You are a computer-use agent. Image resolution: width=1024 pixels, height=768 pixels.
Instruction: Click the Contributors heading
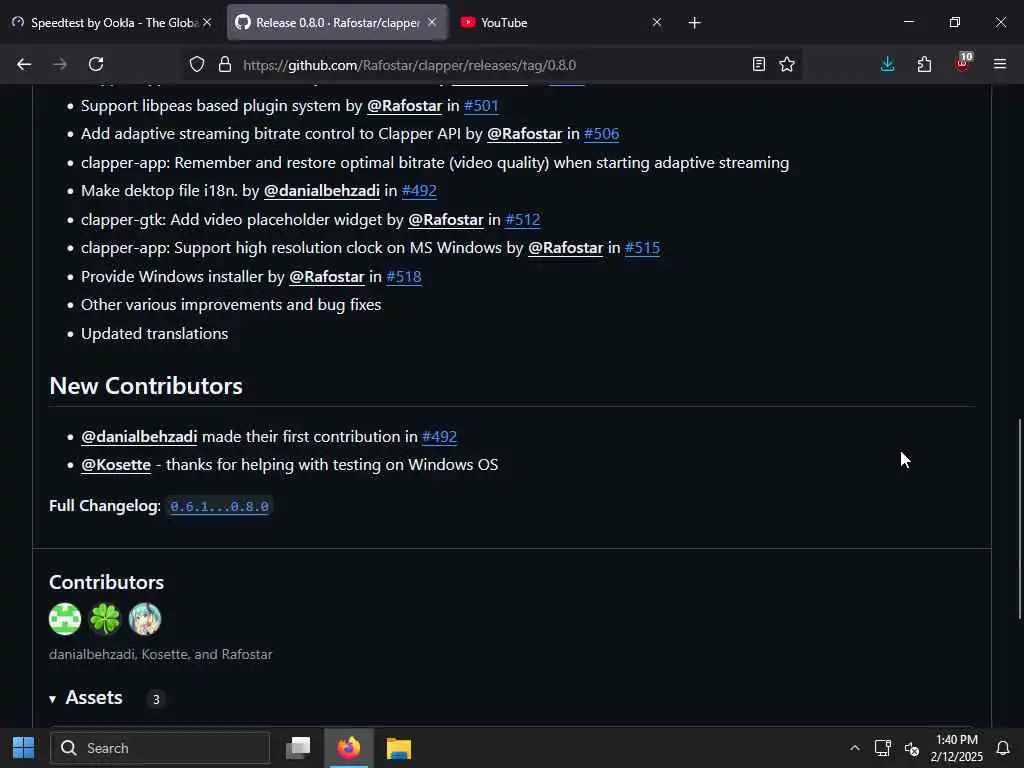click(106, 583)
